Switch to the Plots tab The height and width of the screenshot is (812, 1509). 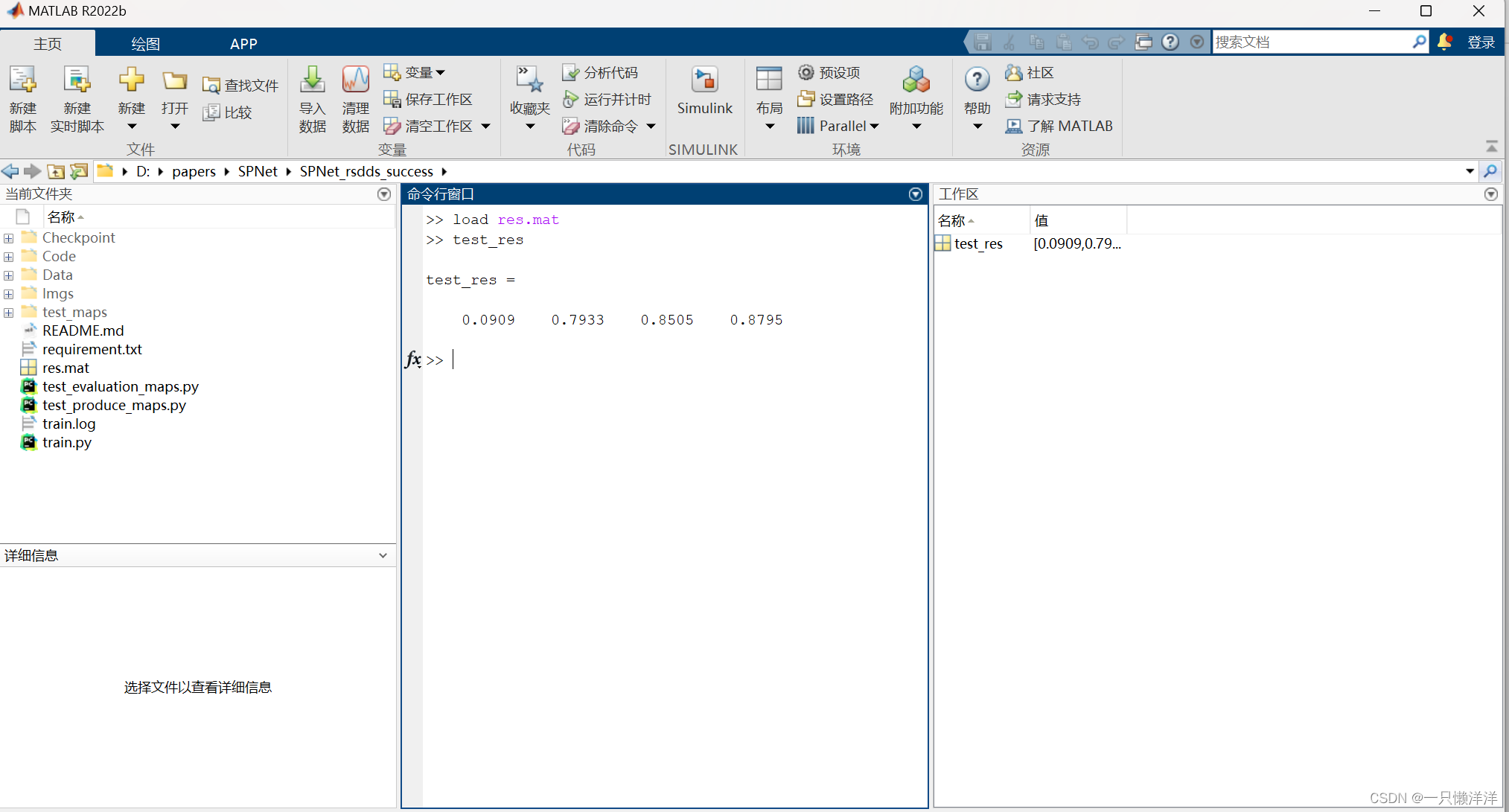(145, 43)
